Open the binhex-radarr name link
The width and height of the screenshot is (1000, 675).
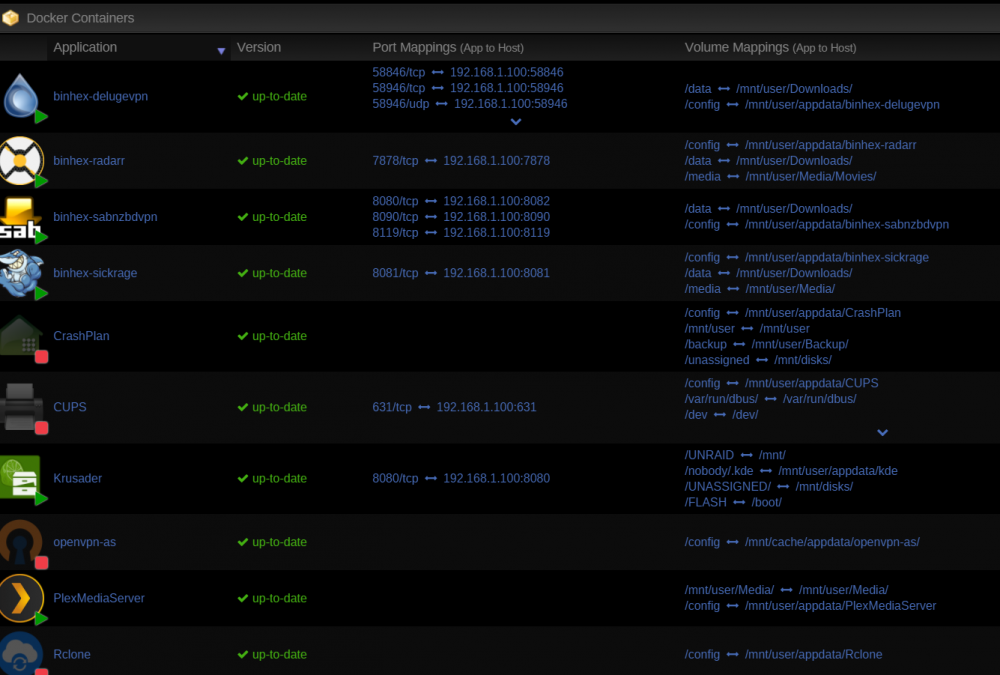point(89,161)
